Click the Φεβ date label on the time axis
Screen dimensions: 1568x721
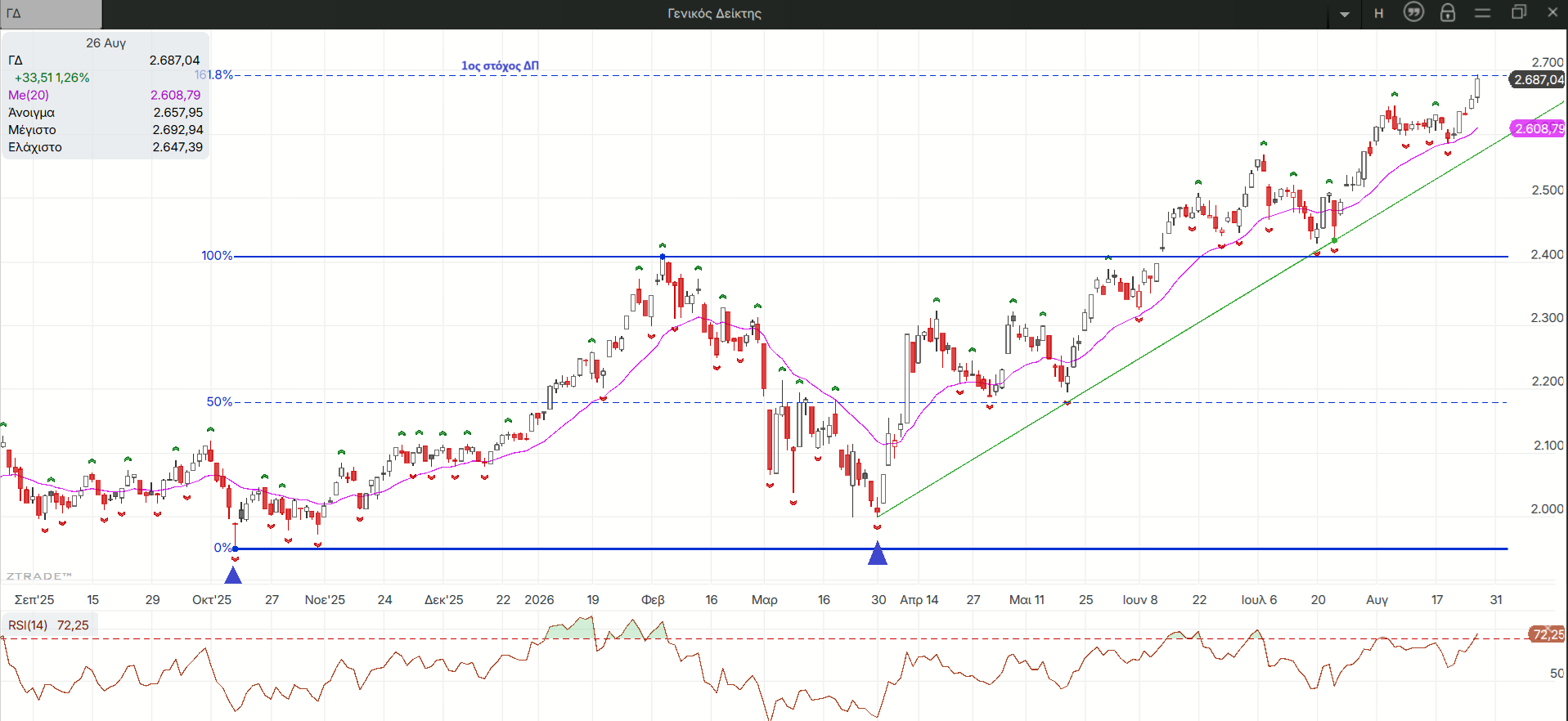[653, 600]
